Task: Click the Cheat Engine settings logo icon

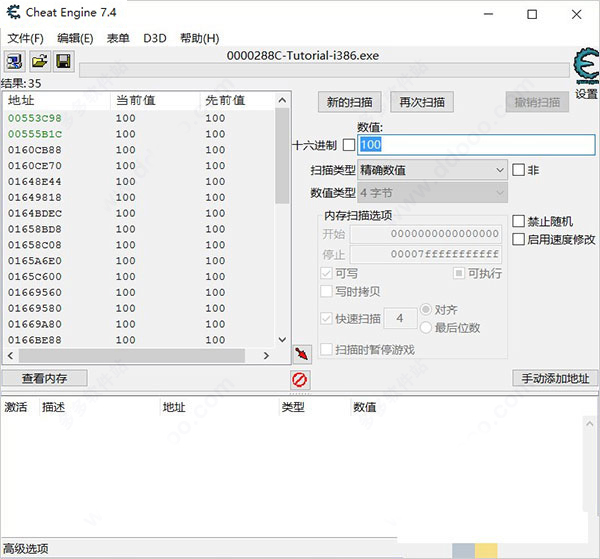Action: click(x=584, y=67)
